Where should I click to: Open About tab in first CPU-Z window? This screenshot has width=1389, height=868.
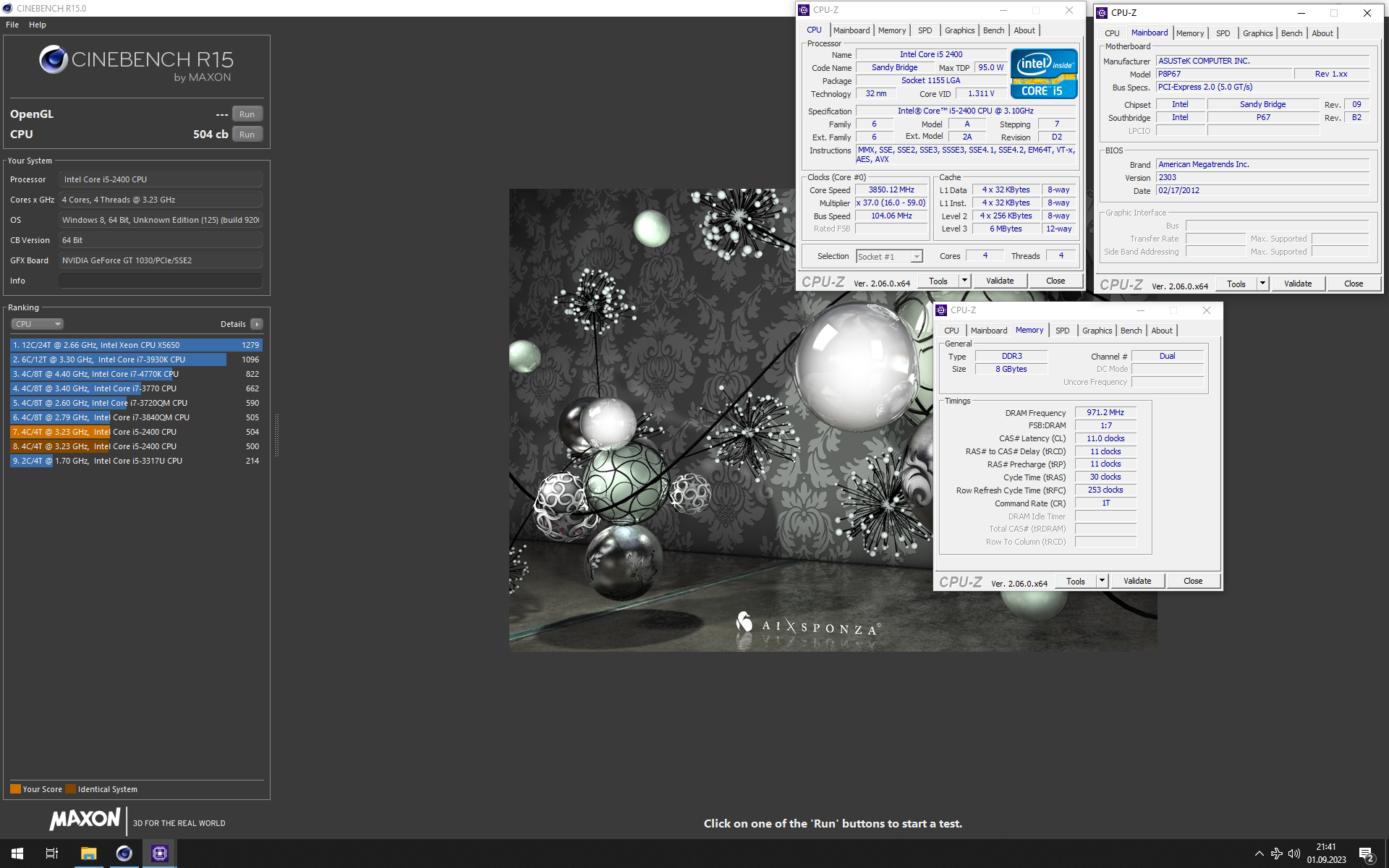coord(1024,30)
